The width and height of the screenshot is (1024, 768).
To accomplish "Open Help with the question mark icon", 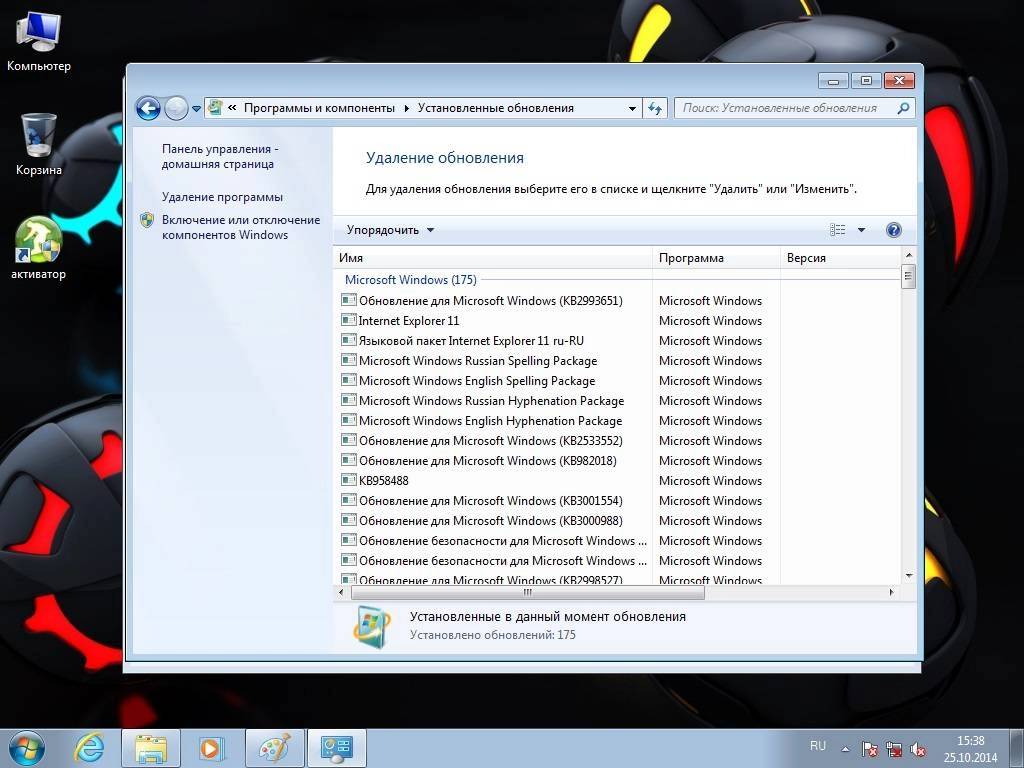I will click(893, 230).
